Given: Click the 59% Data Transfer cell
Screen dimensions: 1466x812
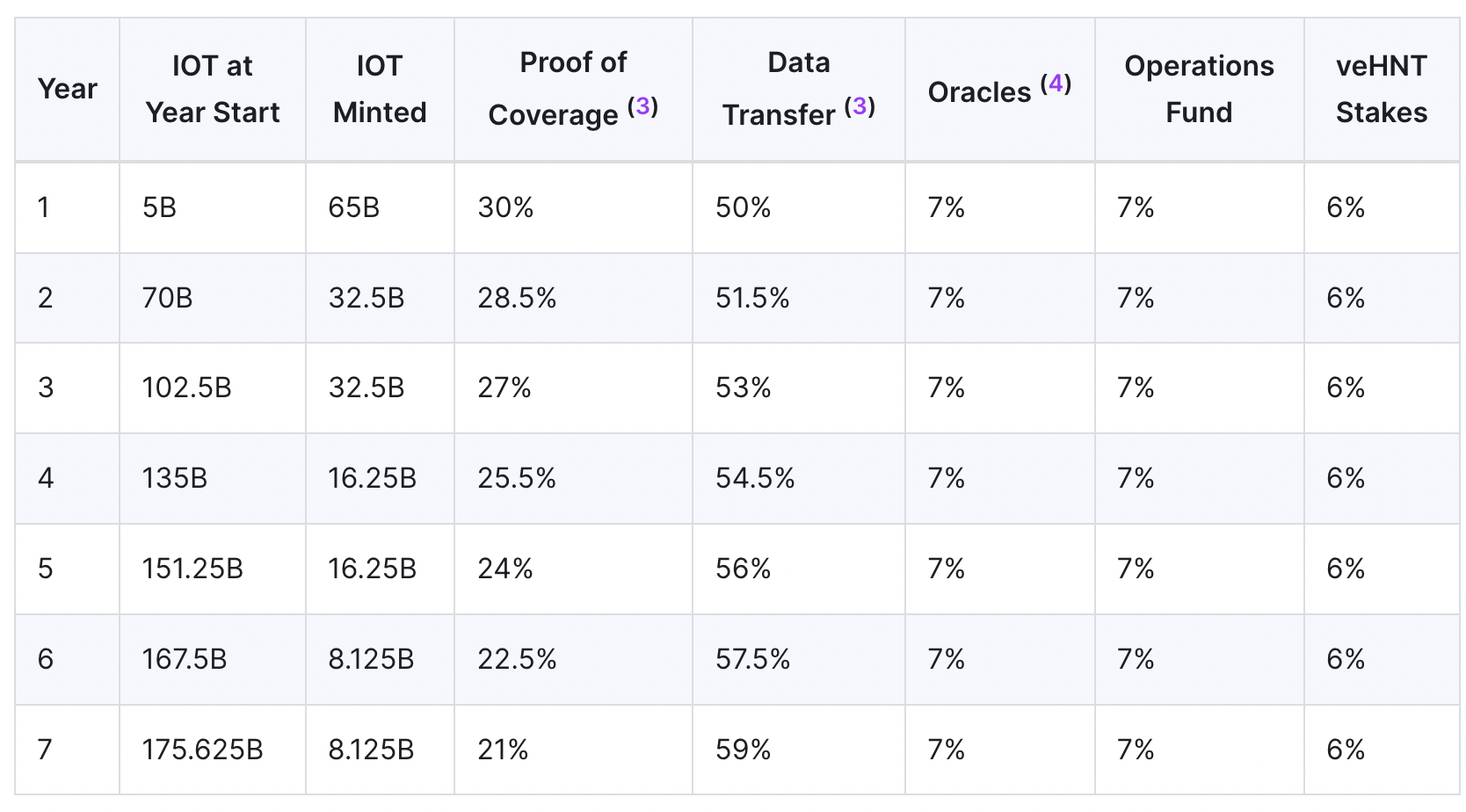Looking at the screenshot, I should point(743,750).
